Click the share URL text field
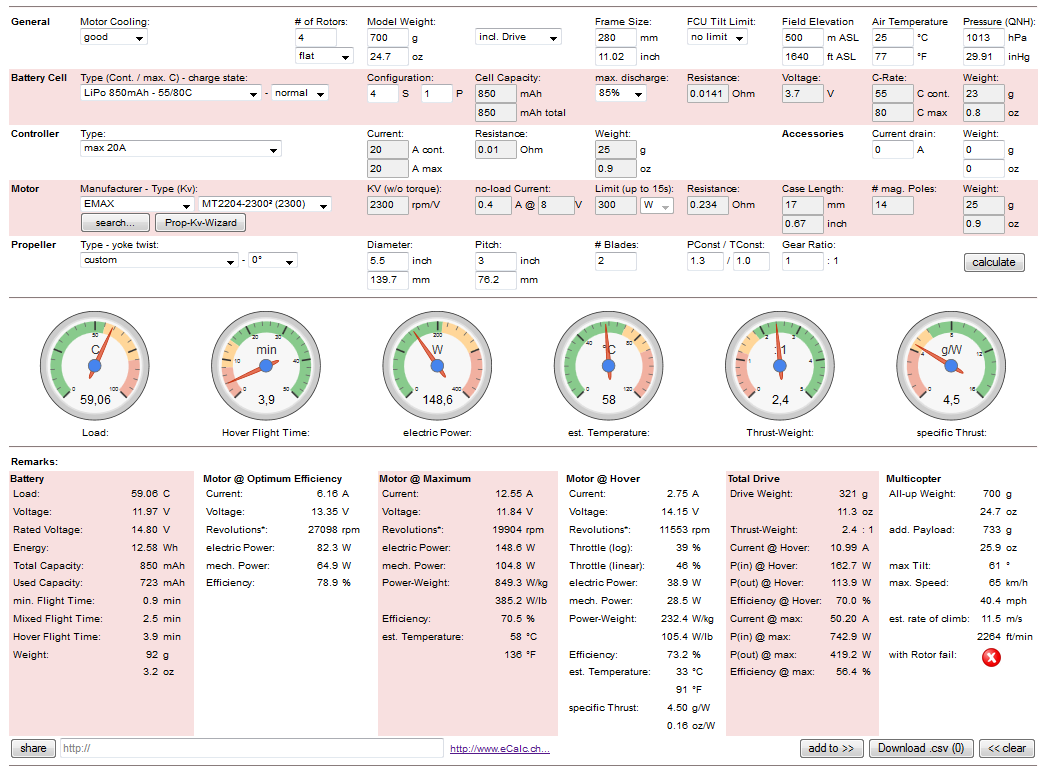This screenshot has width=1041, height=766. [252, 748]
